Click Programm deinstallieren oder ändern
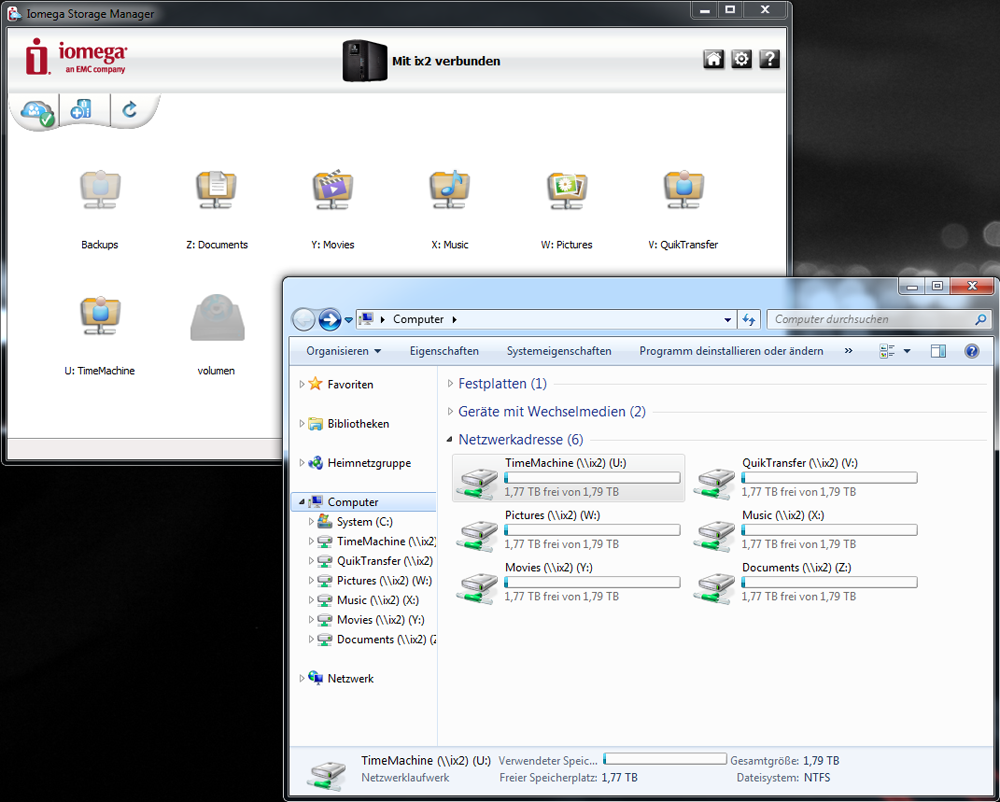 (731, 351)
